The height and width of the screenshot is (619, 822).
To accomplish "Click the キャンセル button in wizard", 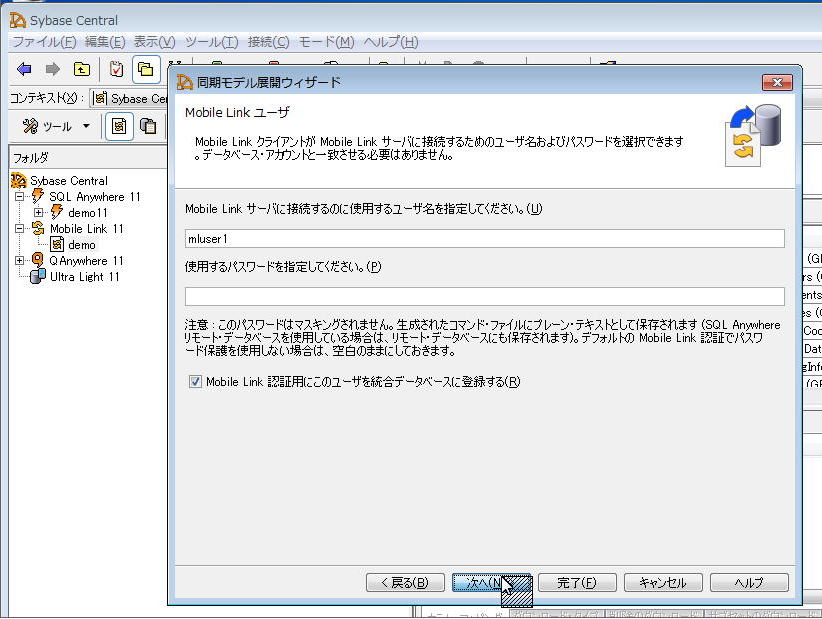I will click(663, 583).
